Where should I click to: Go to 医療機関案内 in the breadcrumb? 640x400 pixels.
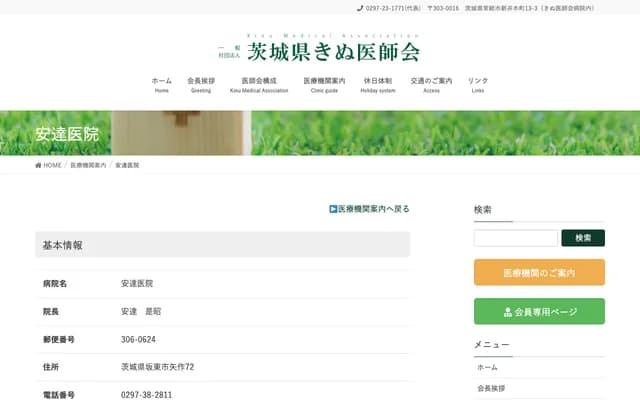[x=88, y=165]
